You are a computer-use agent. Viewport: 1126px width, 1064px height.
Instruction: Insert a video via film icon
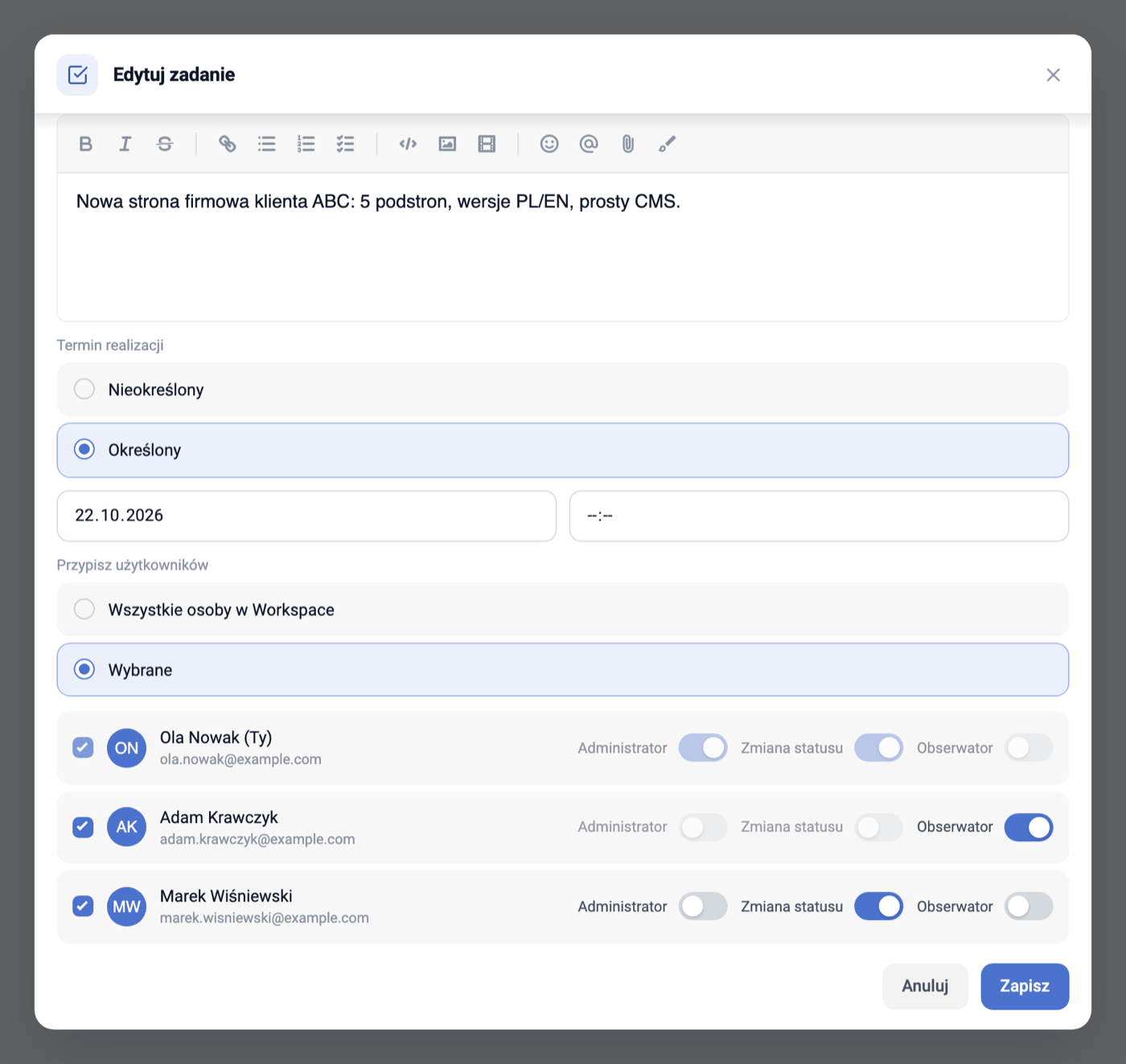487,144
